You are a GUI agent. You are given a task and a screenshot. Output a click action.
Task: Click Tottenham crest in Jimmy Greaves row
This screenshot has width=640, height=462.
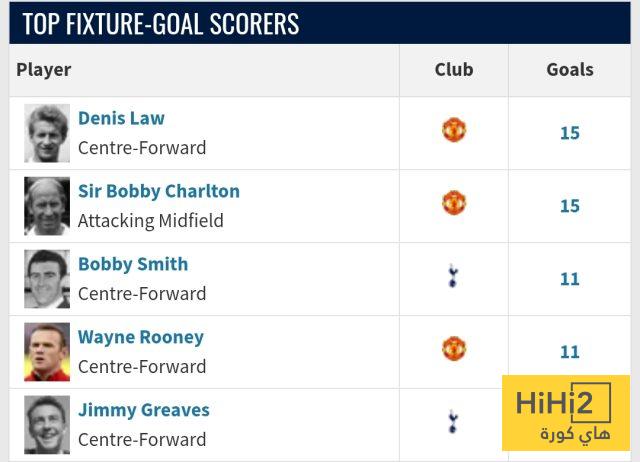click(x=453, y=421)
